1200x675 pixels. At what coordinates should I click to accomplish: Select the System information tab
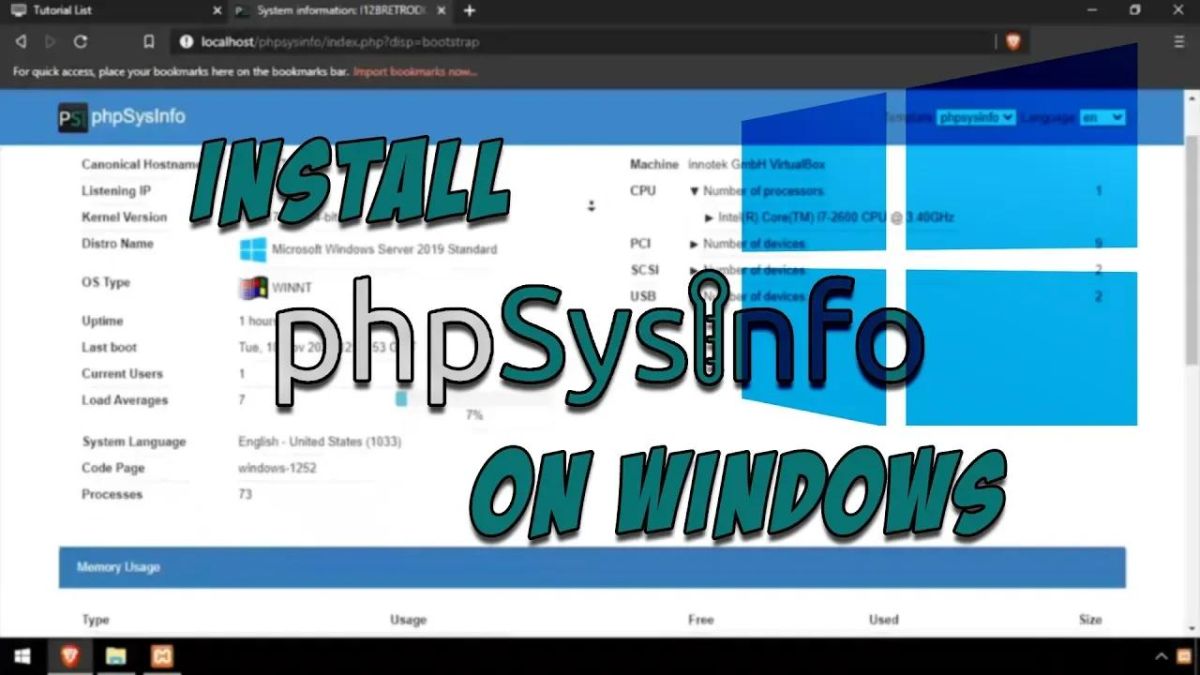pyautogui.click(x=340, y=10)
